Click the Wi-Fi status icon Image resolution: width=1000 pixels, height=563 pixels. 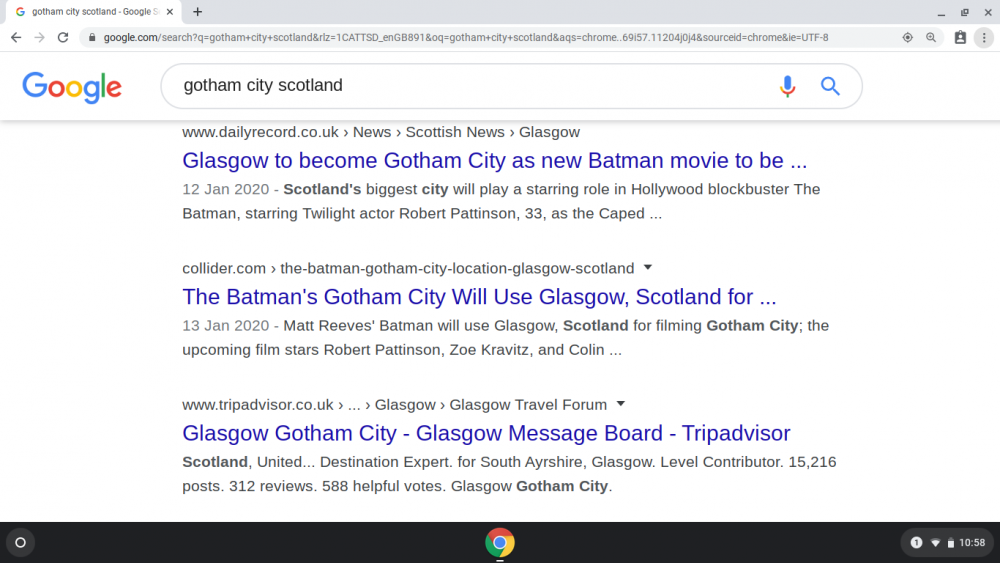pos(936,543)
